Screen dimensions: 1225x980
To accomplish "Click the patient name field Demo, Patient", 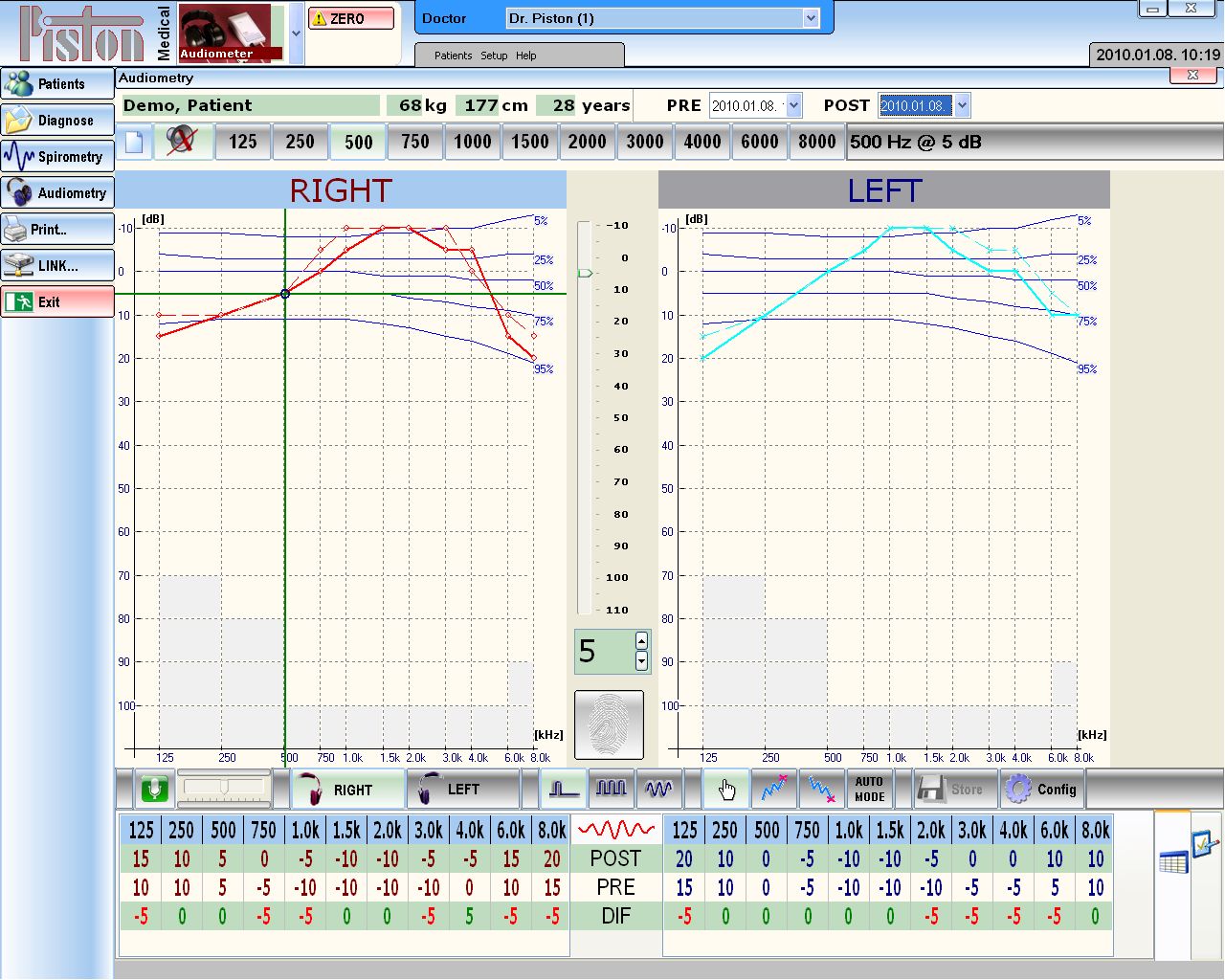I will [251, 105].
